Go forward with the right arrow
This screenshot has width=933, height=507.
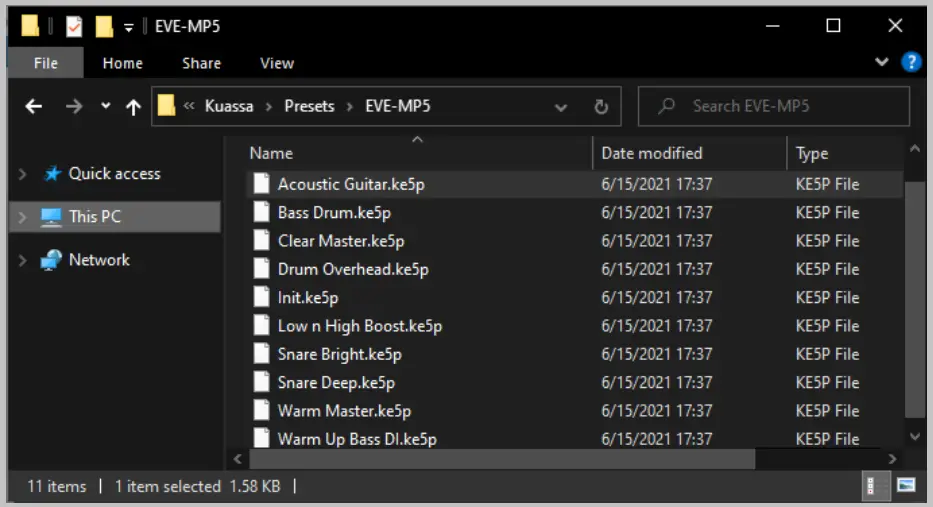click(x=74, y=107)
